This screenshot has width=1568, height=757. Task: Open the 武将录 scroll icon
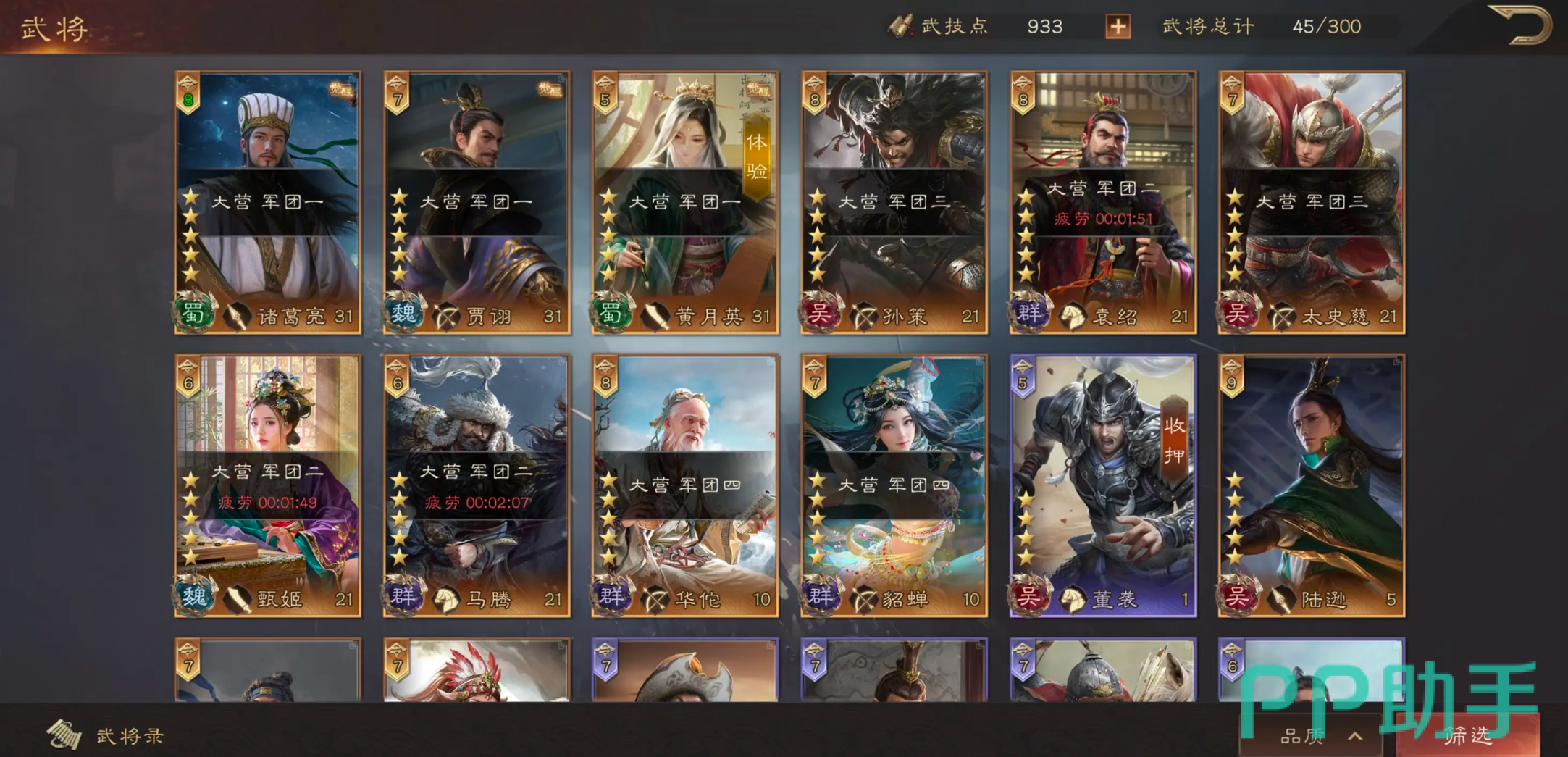click(64, 734)
